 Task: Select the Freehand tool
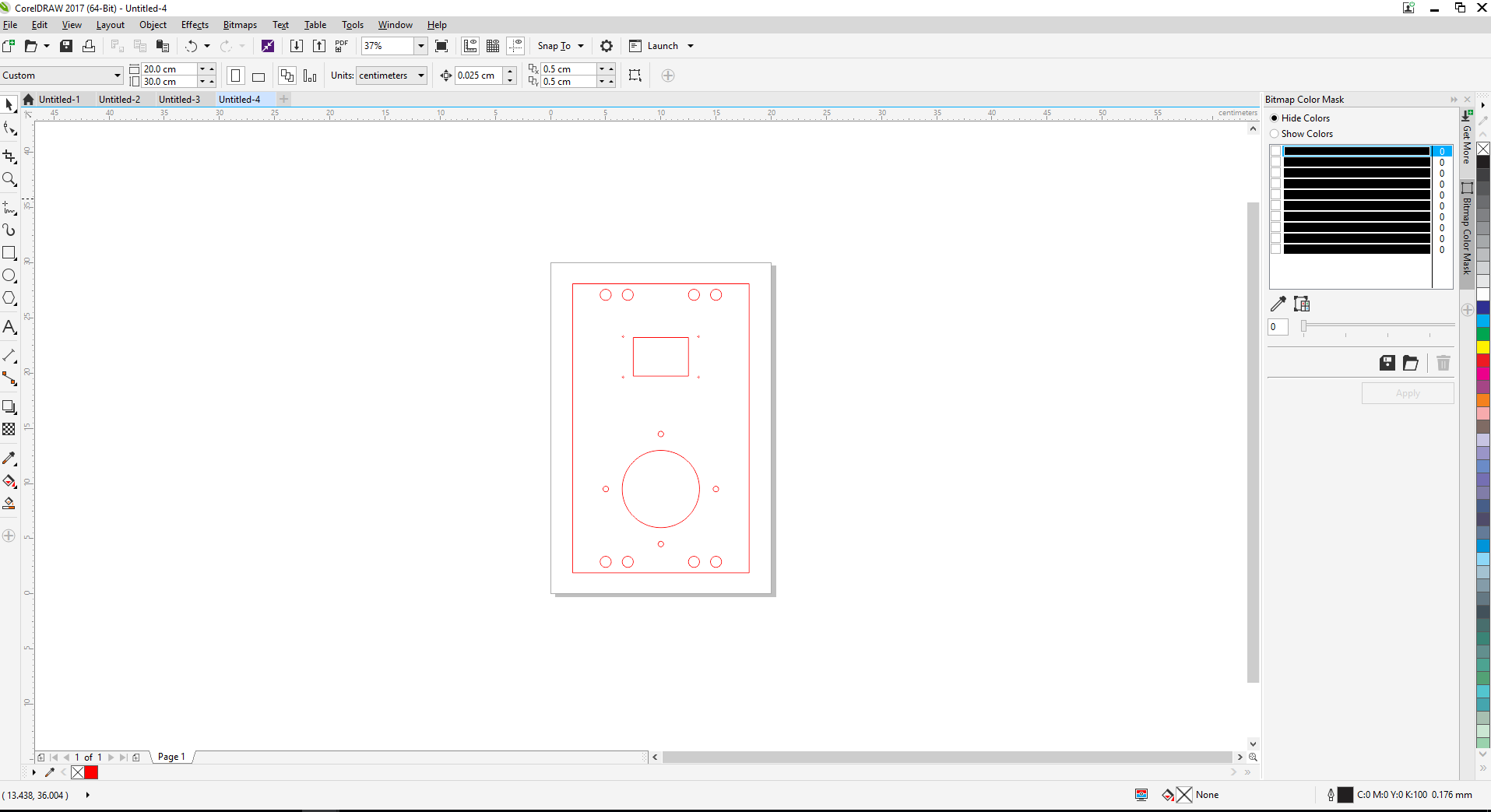(x=9, y=207)
